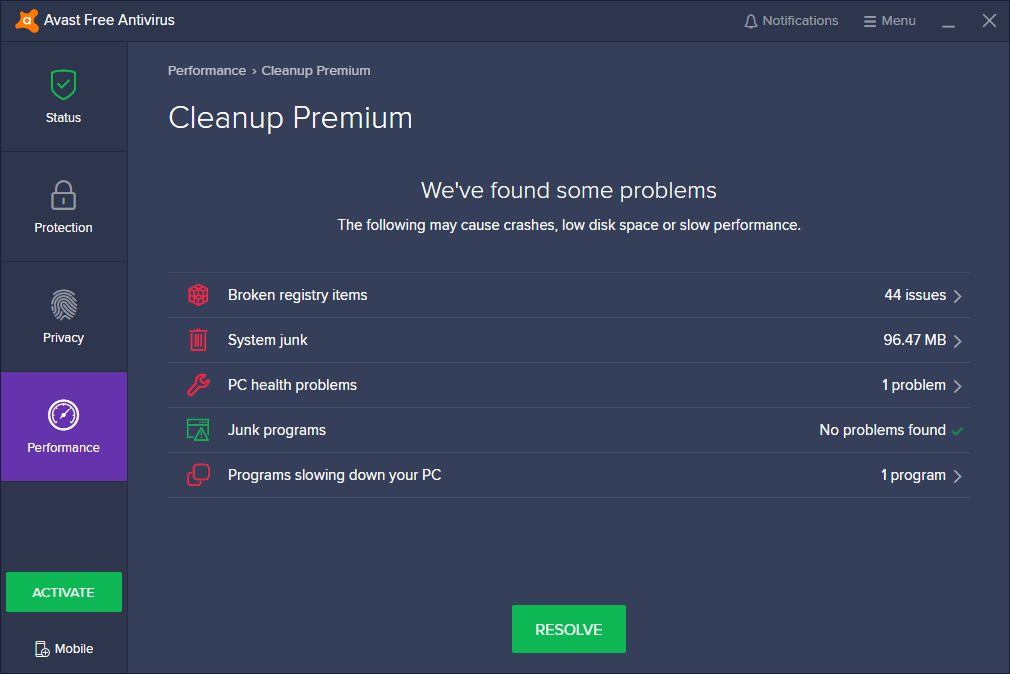Click the Mobile phone icon in sidebar
The width and height of the screenshot is (1010, 674).
[x=42, y=649]
